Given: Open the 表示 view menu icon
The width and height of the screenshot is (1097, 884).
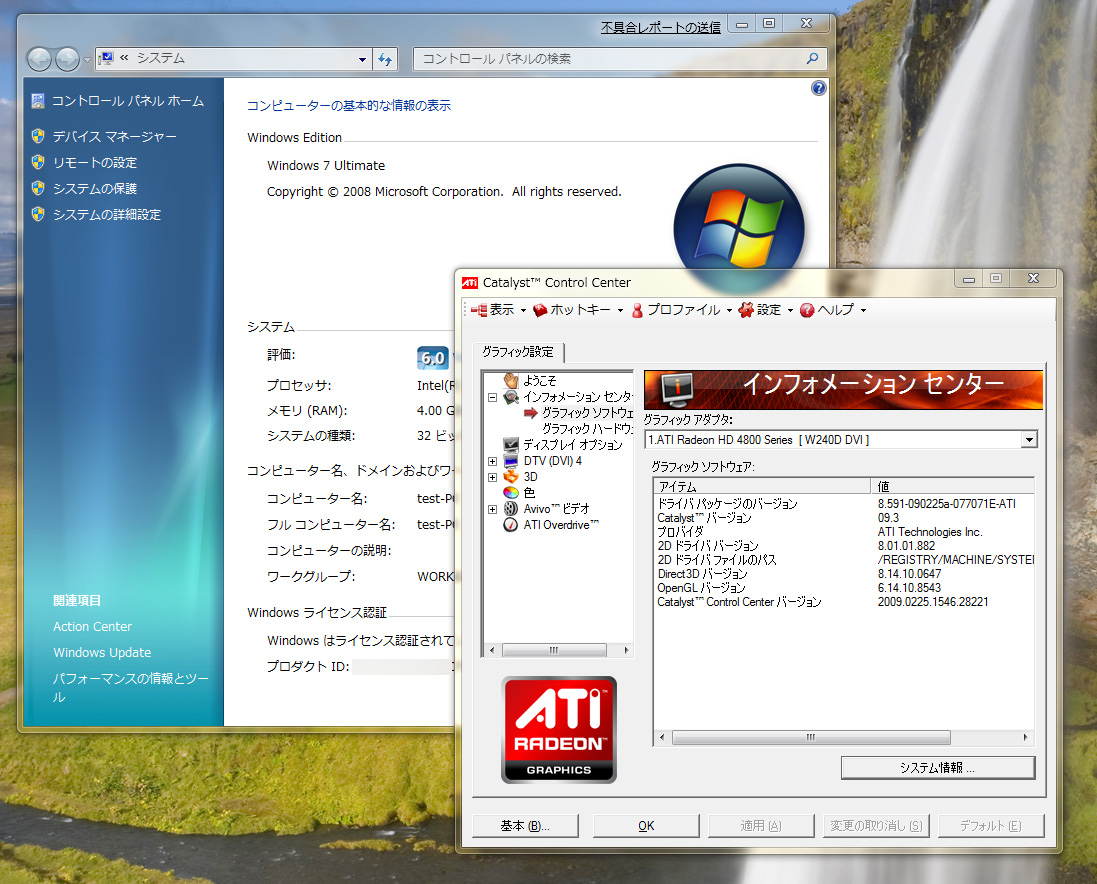Looking at the screenshot, I should click(x=479, y=310).
